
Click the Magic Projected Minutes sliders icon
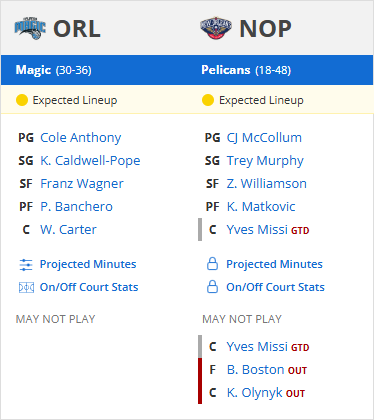26,265
